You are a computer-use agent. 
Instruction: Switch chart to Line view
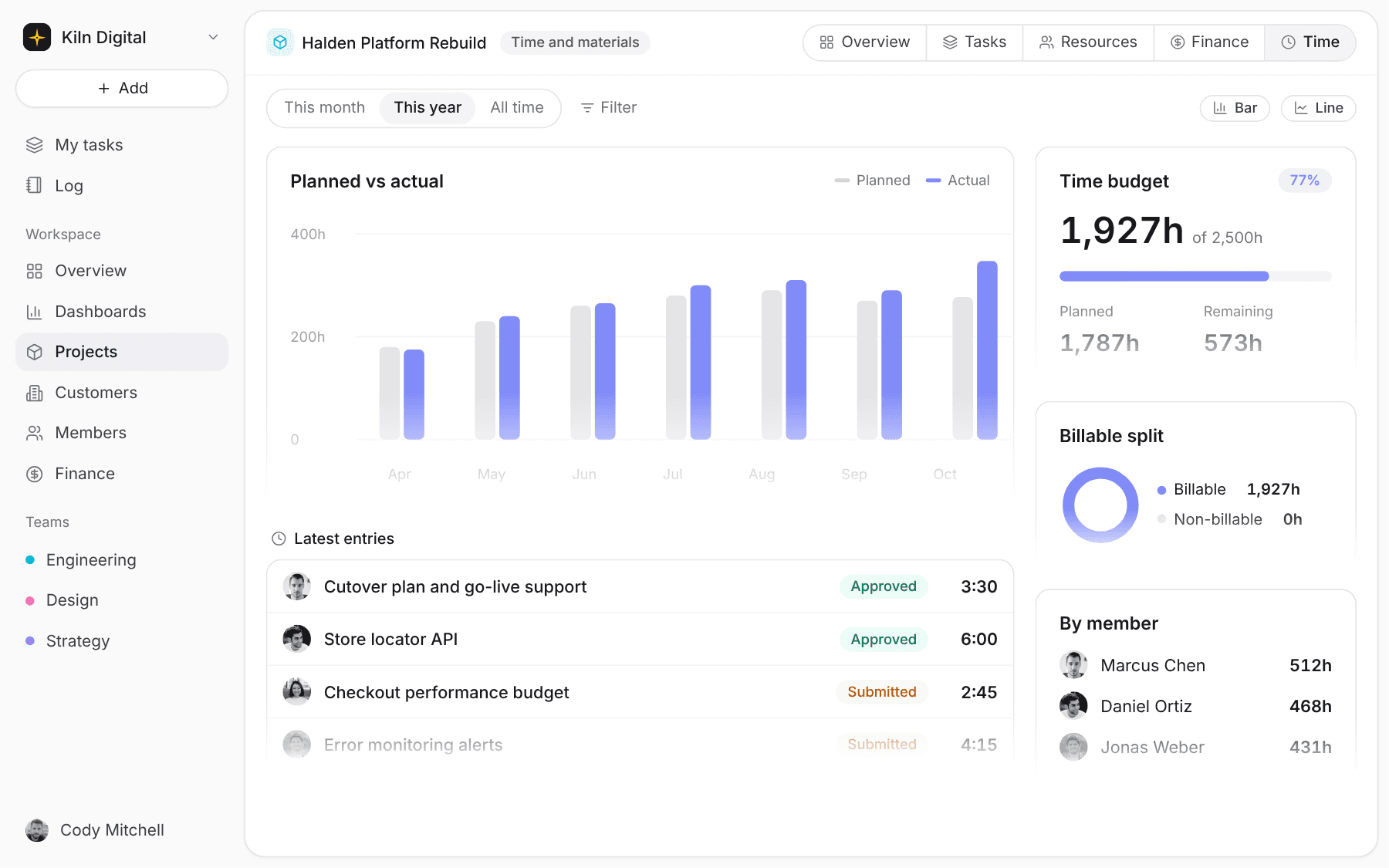click(x=1318, y=108)
